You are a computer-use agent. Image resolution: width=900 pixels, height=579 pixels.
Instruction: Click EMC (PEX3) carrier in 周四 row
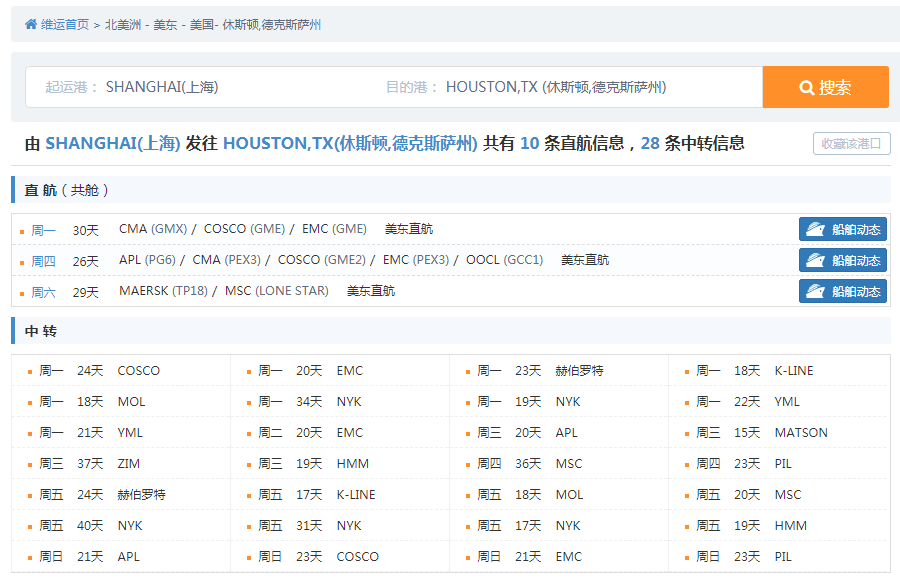point(416,260)
